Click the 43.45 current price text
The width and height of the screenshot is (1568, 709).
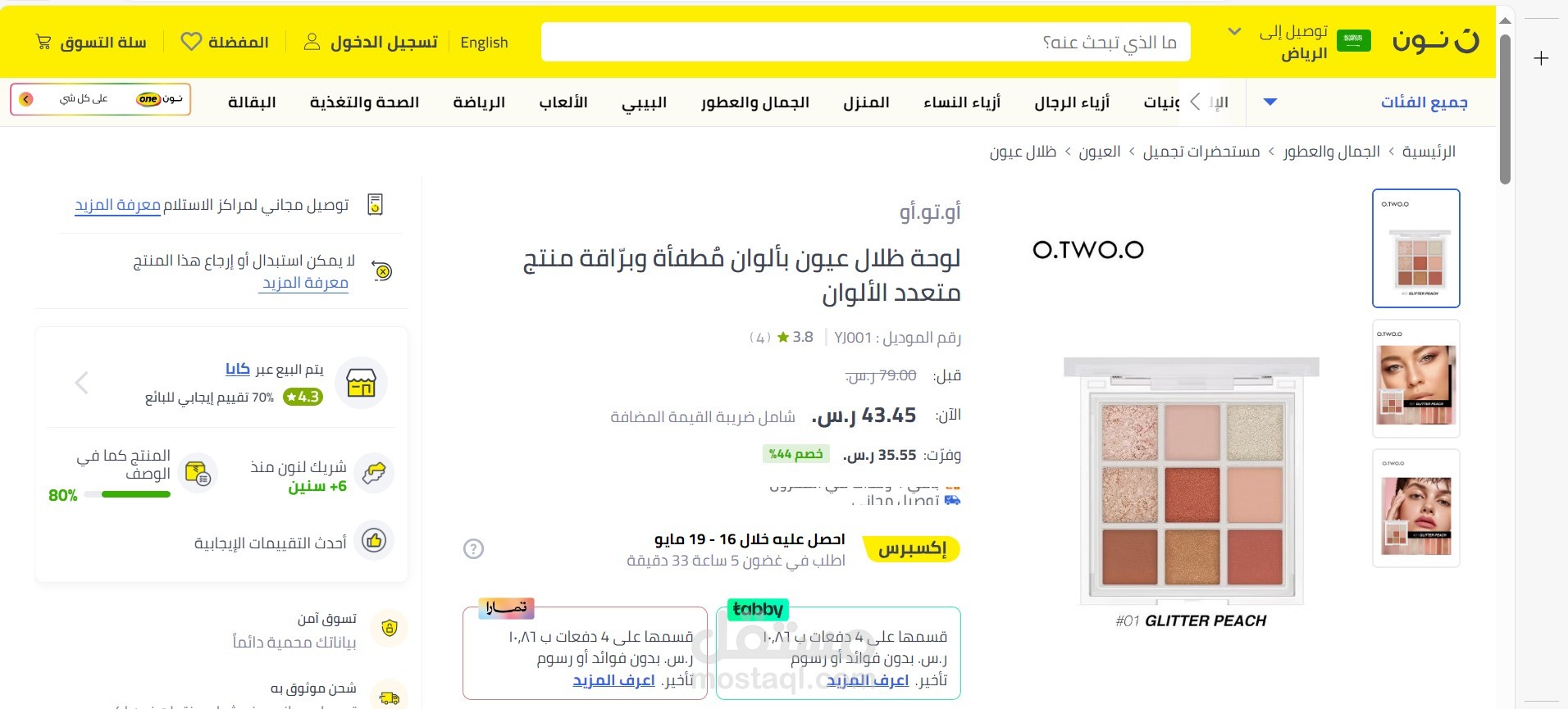tap(864, 416)
